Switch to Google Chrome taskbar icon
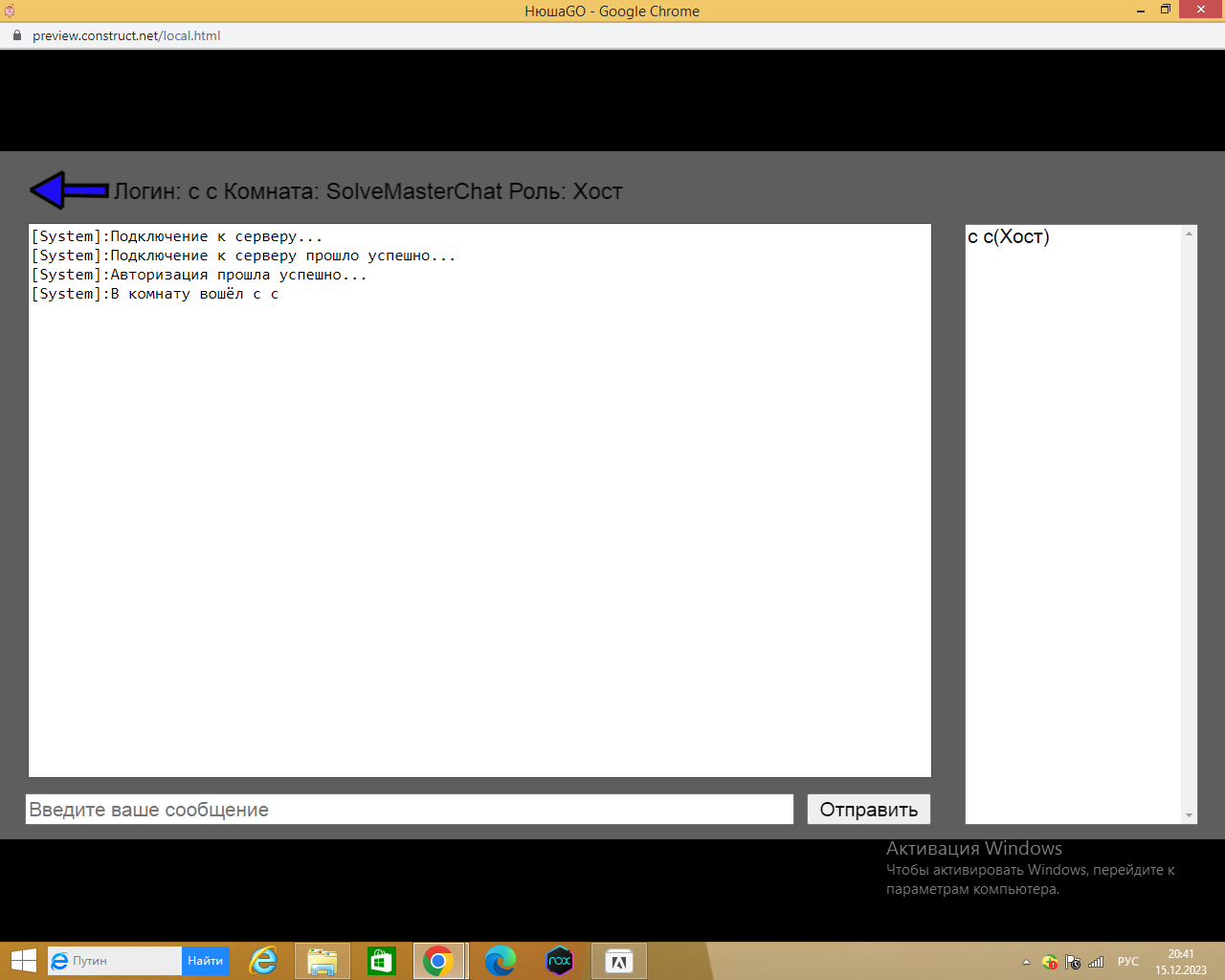The height and width of the screenshot is (980, 1225). pos(438,961)
